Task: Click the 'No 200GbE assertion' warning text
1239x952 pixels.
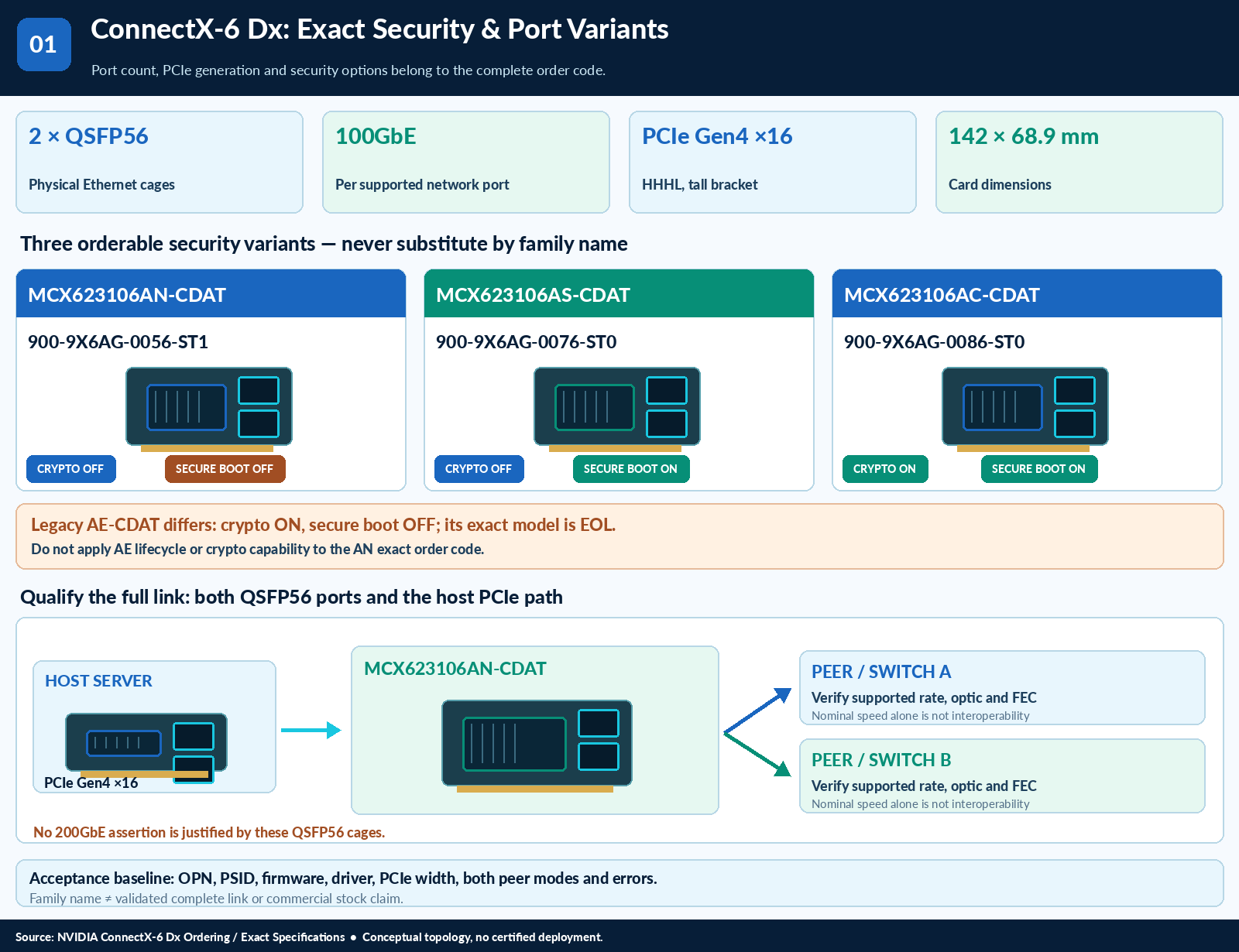Action: tap(209, 833)
